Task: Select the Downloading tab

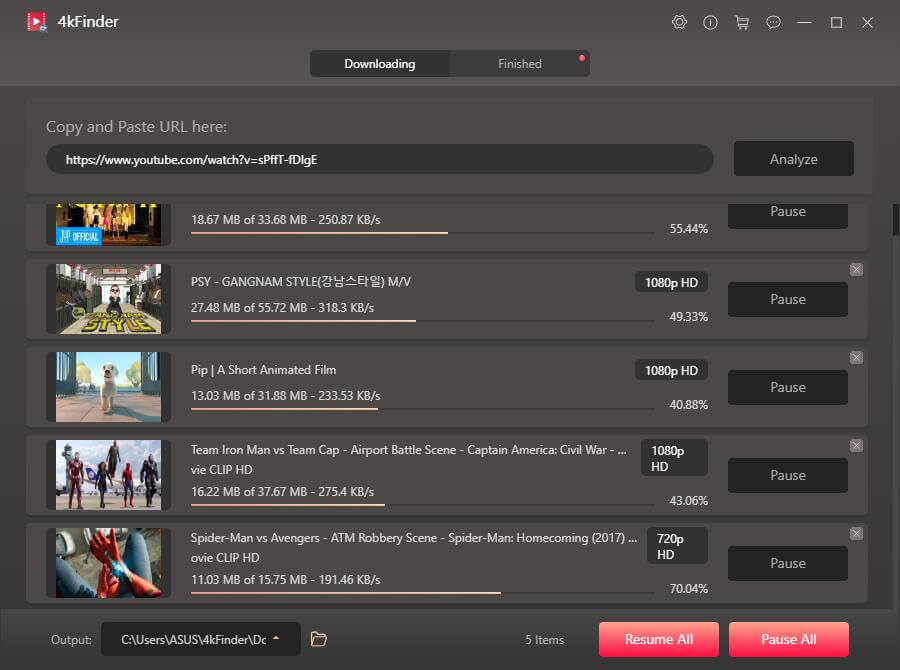Action: click(x=380, y=64)
